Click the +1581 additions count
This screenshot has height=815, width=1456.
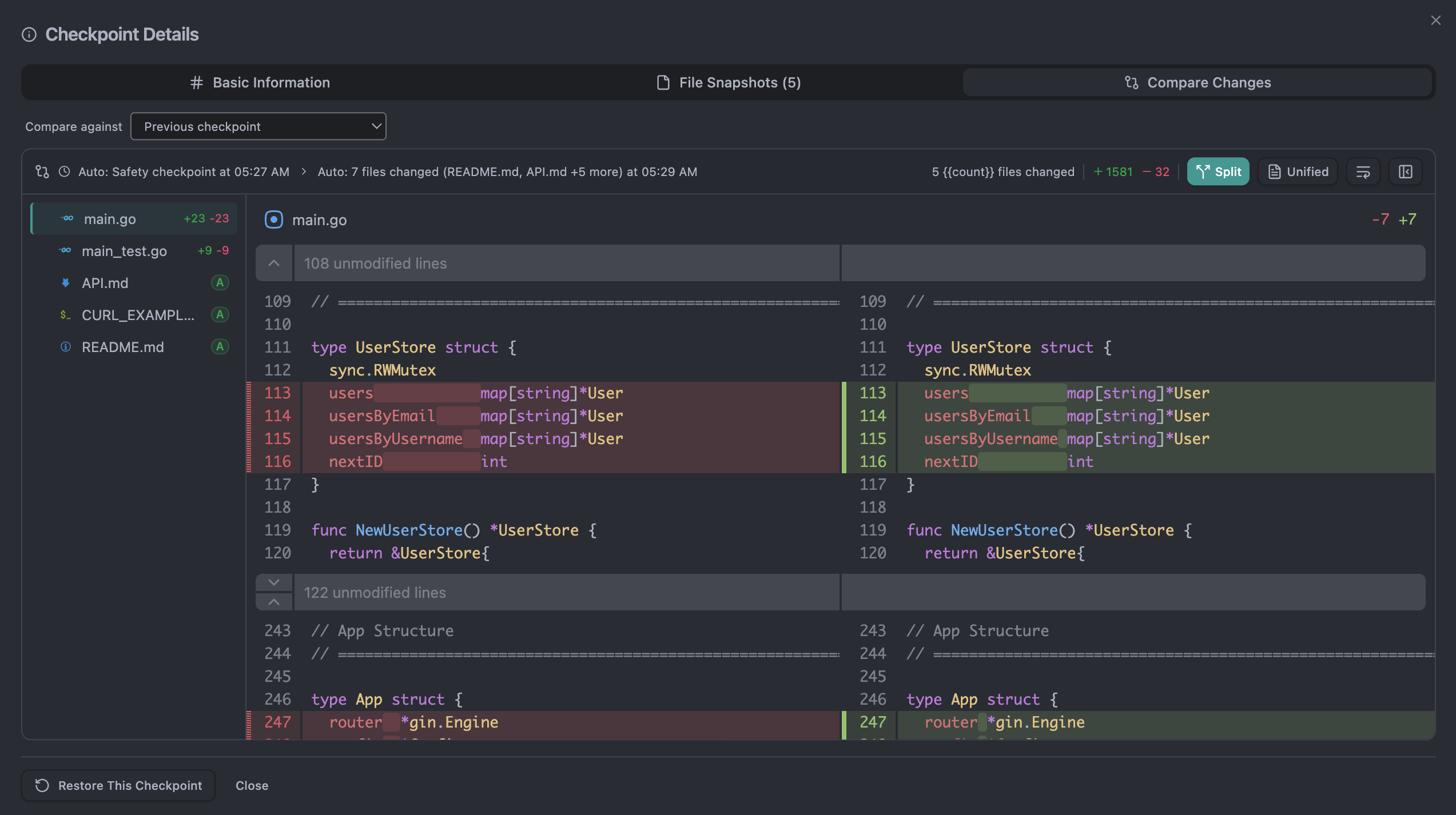[1113, 171]
